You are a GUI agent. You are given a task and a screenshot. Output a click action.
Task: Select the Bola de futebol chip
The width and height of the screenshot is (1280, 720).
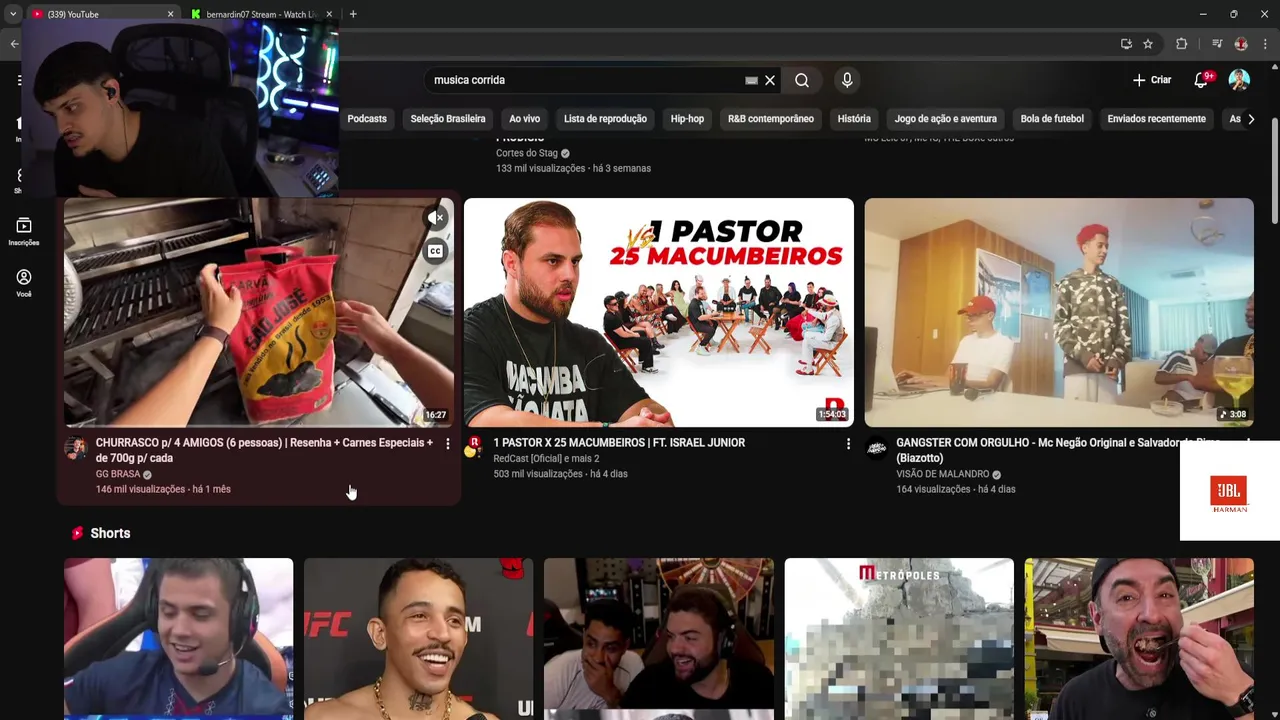[x=1052, y=119]
